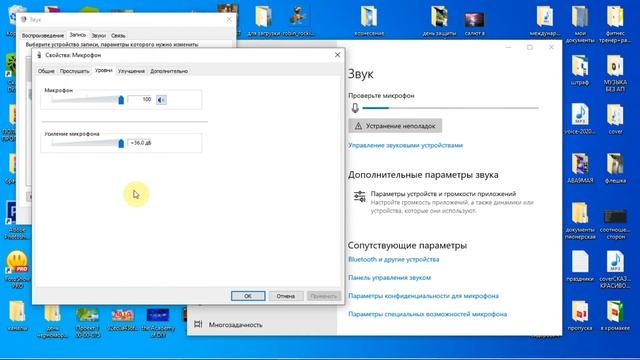Select the cover desktop folder

615,118
